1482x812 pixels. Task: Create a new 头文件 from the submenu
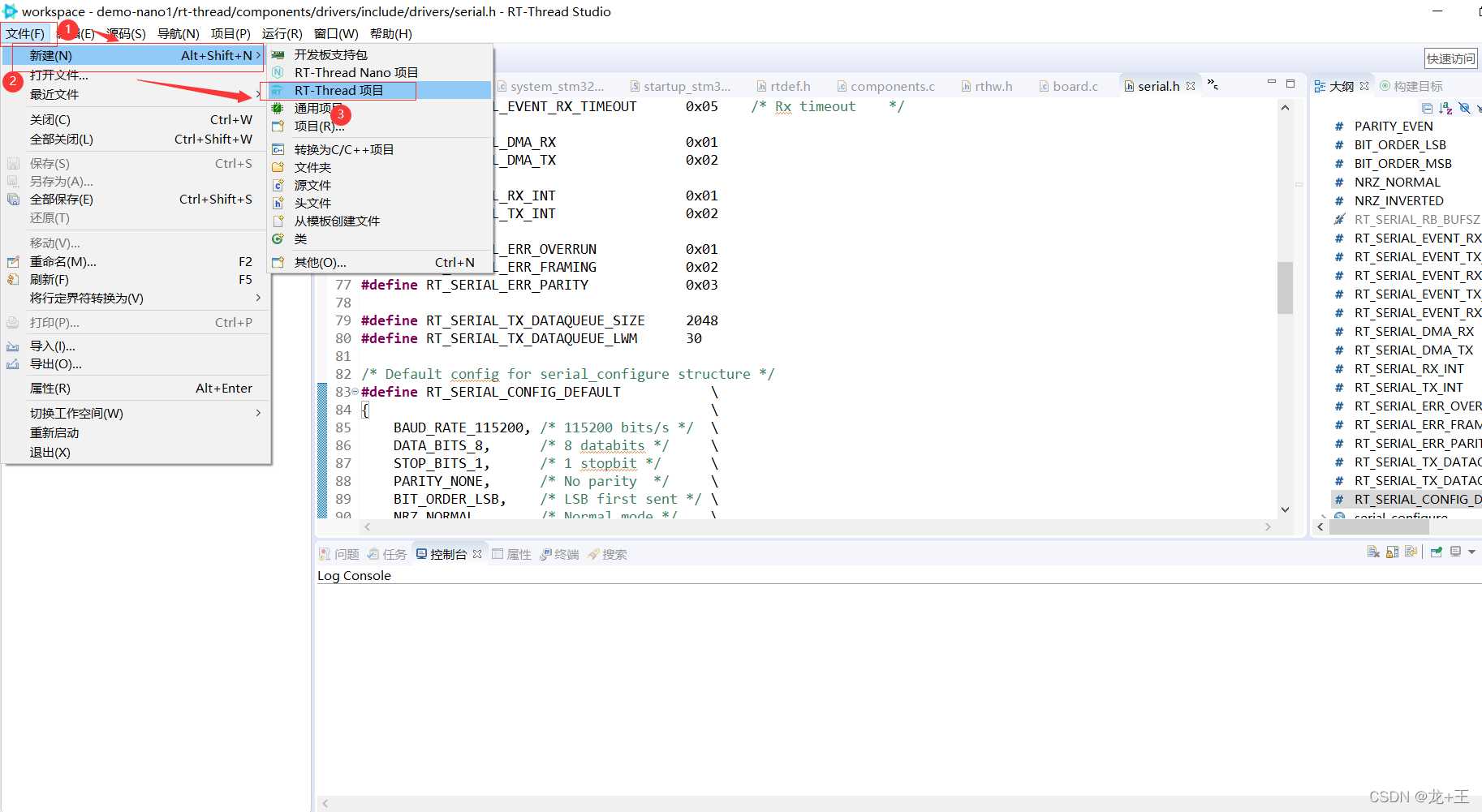coord(380,203)
